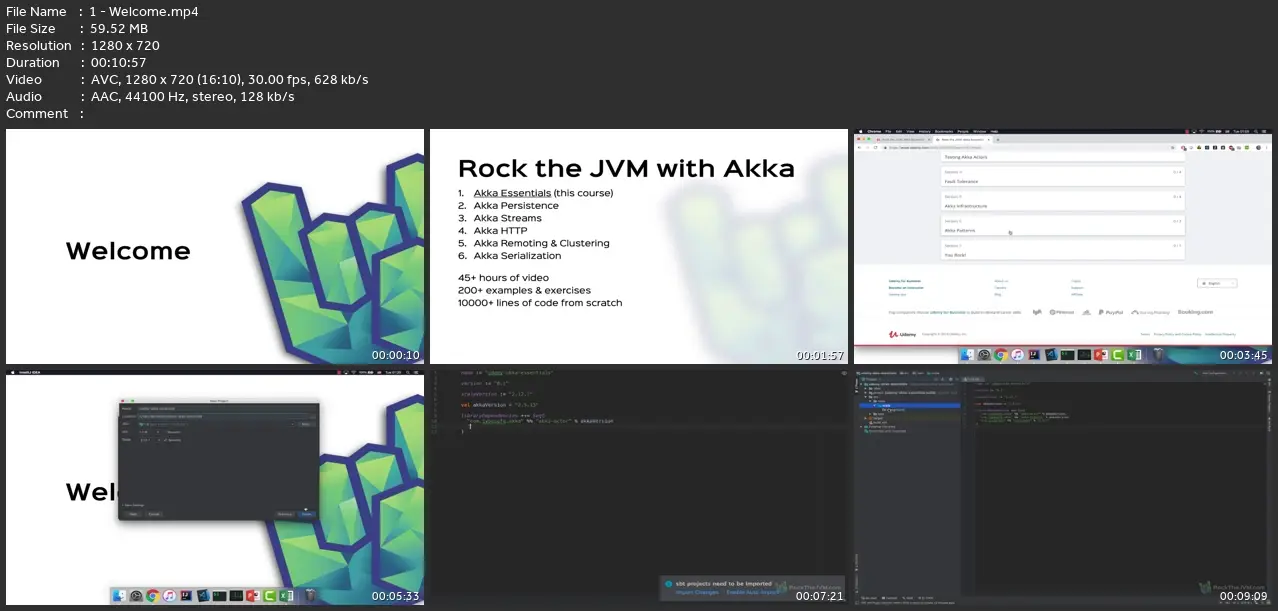
Task: Open the IntelliJ project thumbnail at 00:09:09
Action: click(1063, 487)
